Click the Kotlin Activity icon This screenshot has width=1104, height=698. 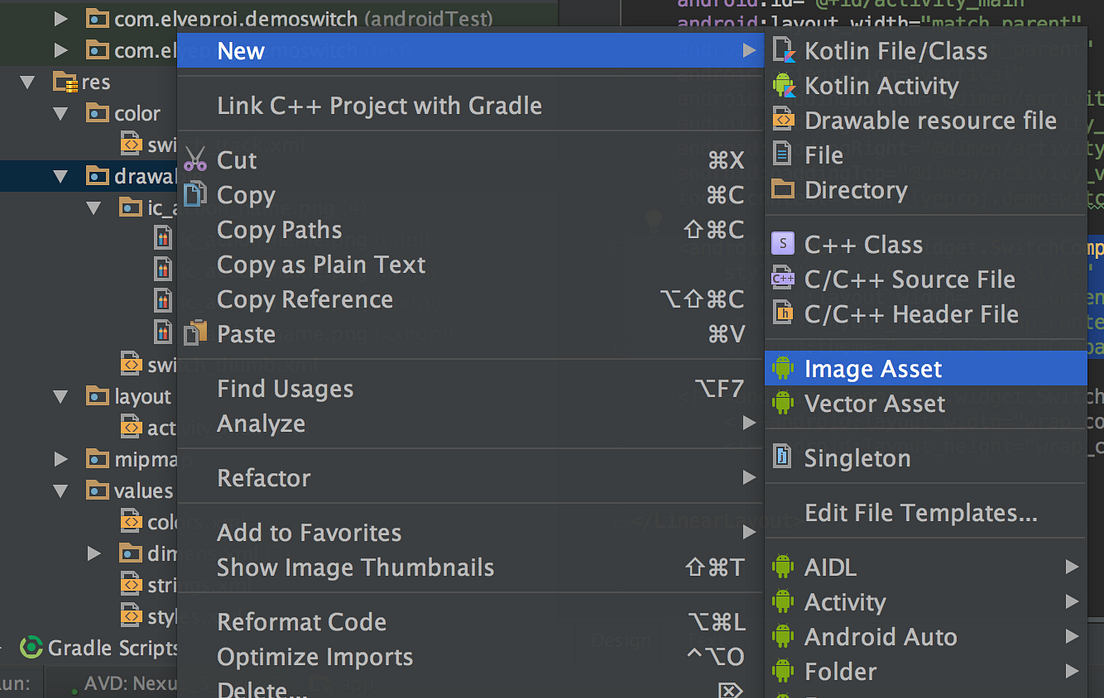click(x=785, y=86)
